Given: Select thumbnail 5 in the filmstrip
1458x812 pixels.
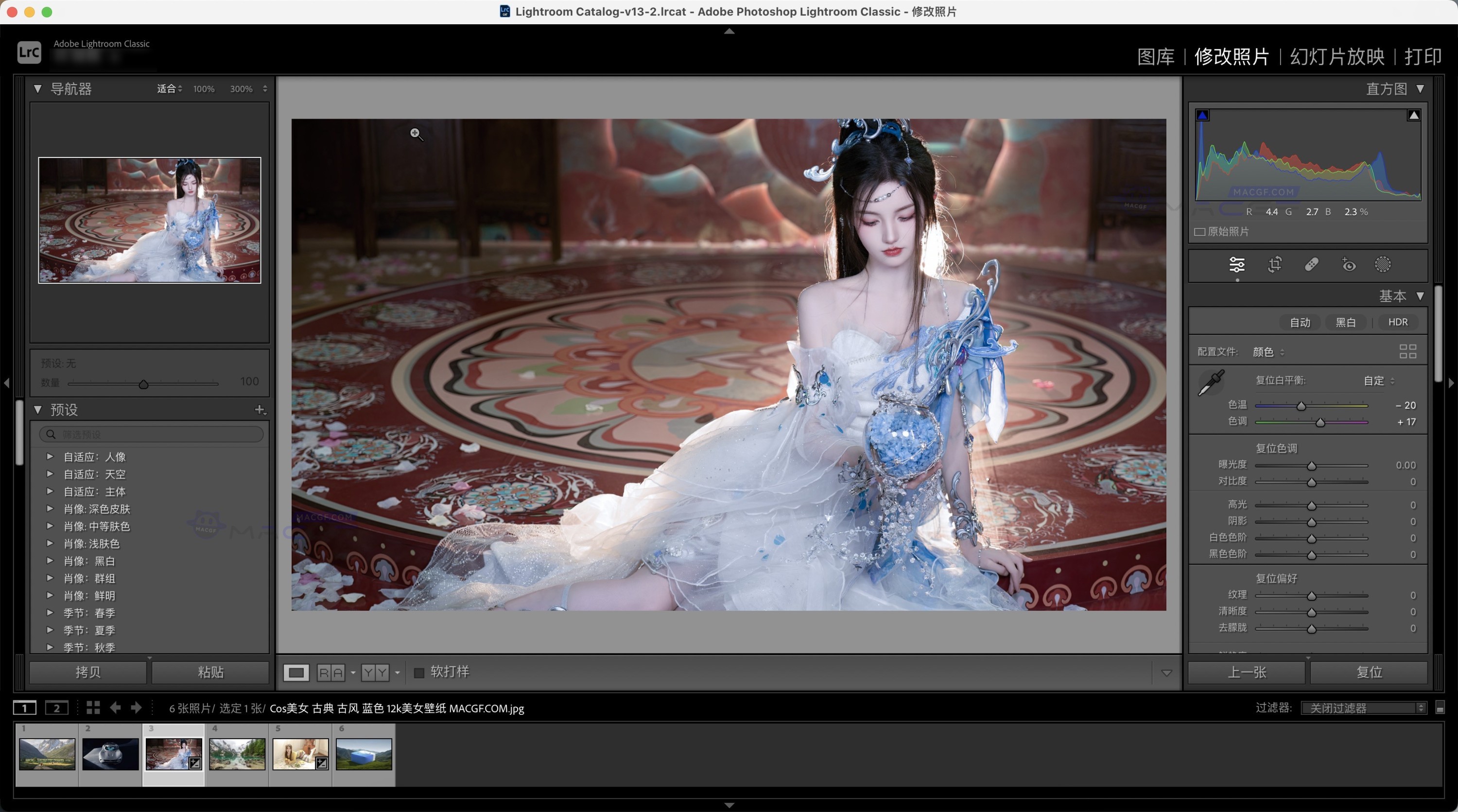Looking at the screenshot, I should (x=300, y=753).
